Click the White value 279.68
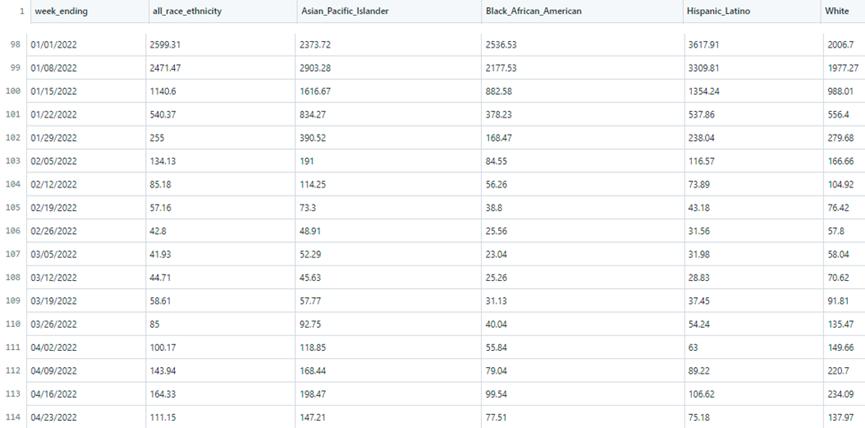865x428 pixels. tap(841, 138)
